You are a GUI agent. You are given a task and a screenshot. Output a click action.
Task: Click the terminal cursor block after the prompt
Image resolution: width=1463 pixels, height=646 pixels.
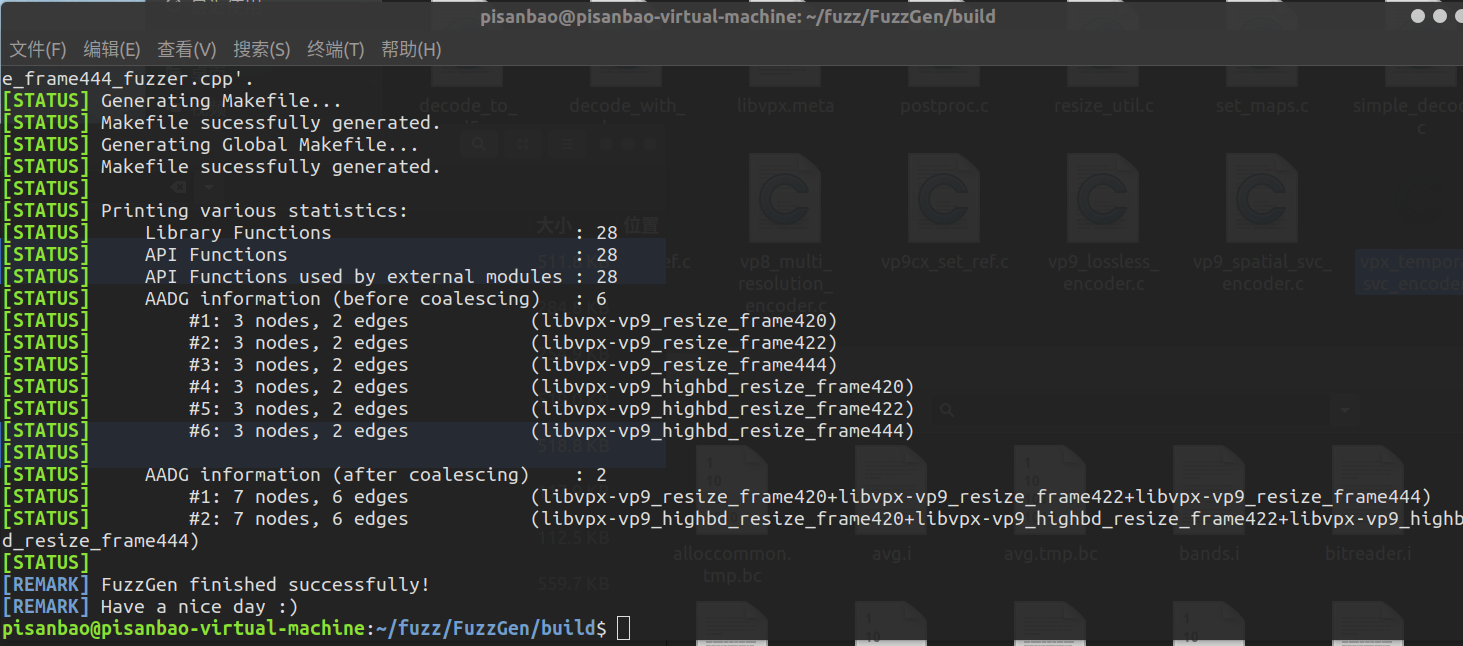click(624, 628)
